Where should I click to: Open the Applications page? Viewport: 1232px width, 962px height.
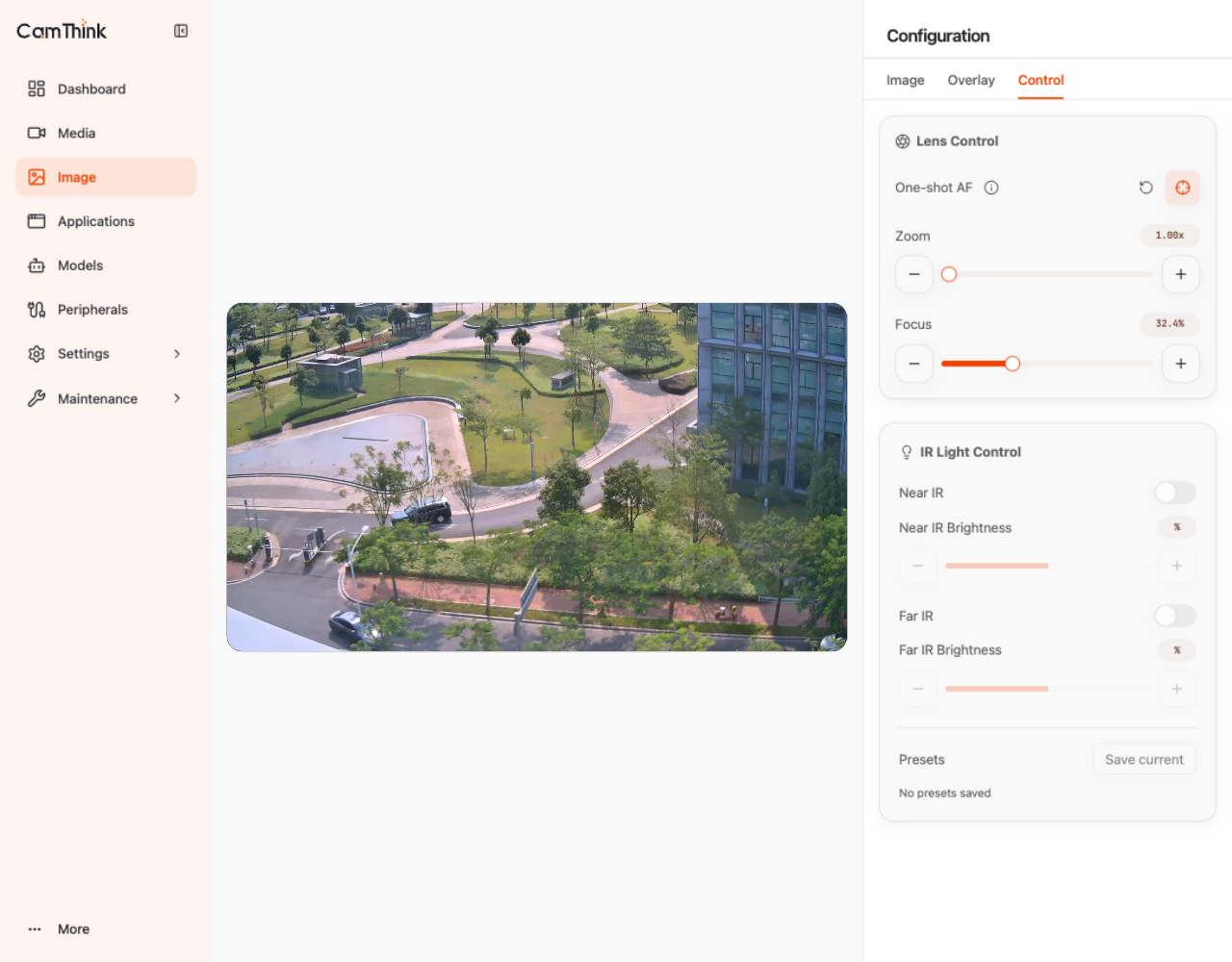pos(106,221)
